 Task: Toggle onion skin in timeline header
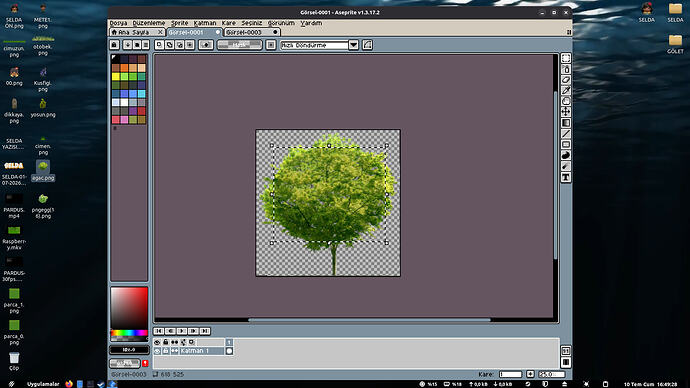point(191,342)
